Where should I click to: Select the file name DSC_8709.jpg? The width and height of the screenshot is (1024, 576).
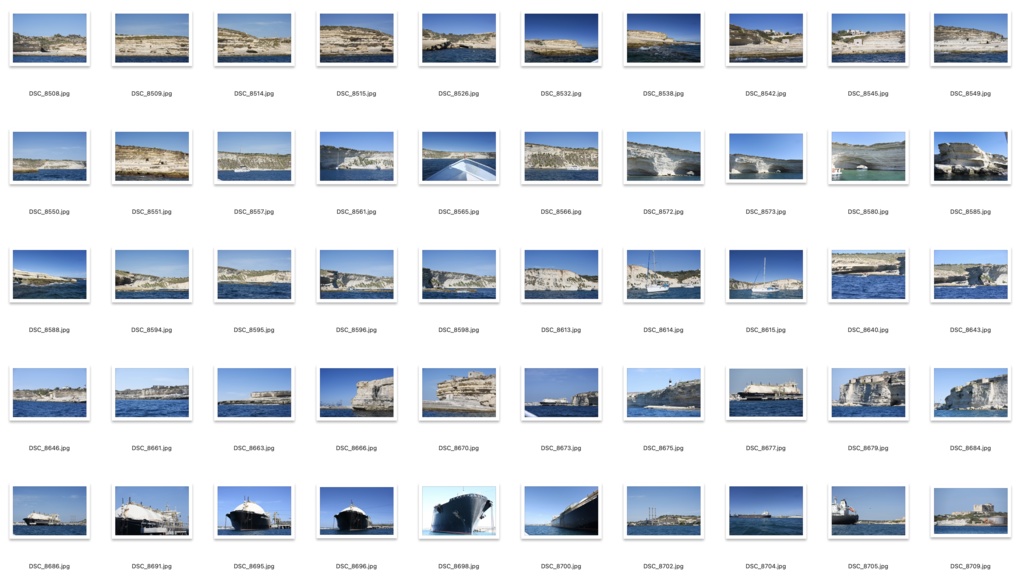pyautogui.click(x=970, y=567)
